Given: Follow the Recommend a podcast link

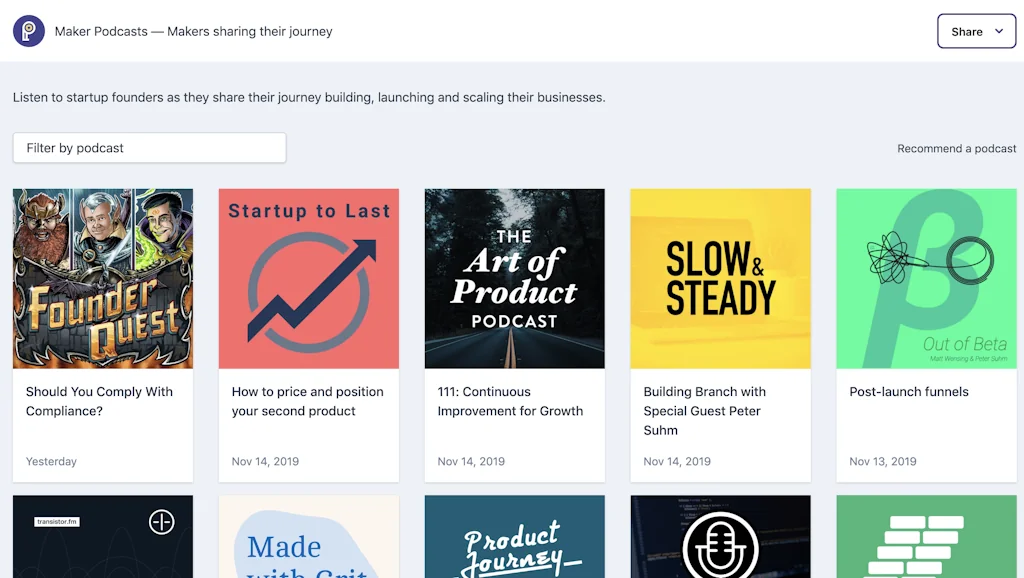Looking at the screenshot, I should click(x=956, y=148).
